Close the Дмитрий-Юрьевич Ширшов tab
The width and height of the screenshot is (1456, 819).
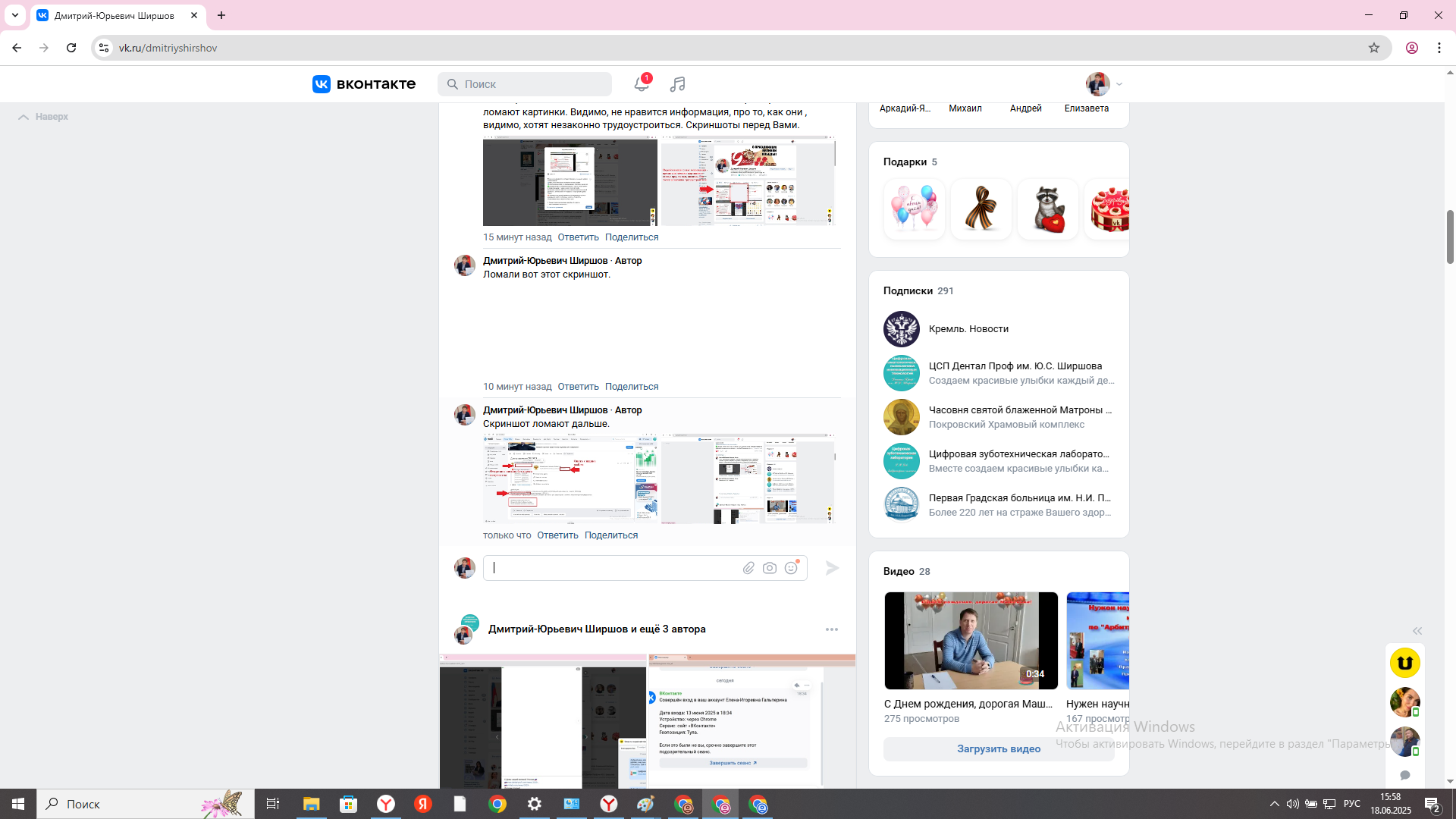194,15
